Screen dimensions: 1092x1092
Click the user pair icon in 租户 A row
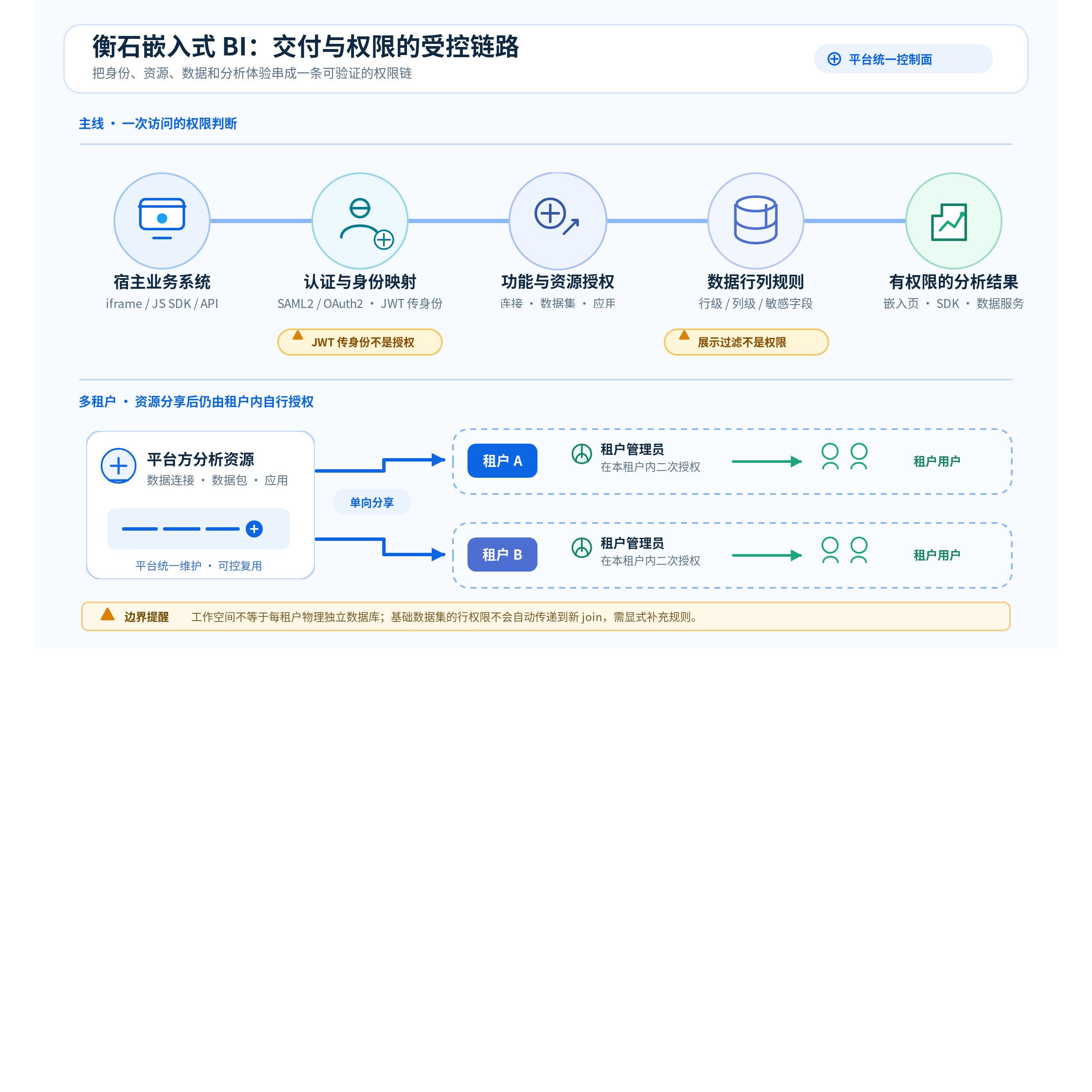click(845, 457)
